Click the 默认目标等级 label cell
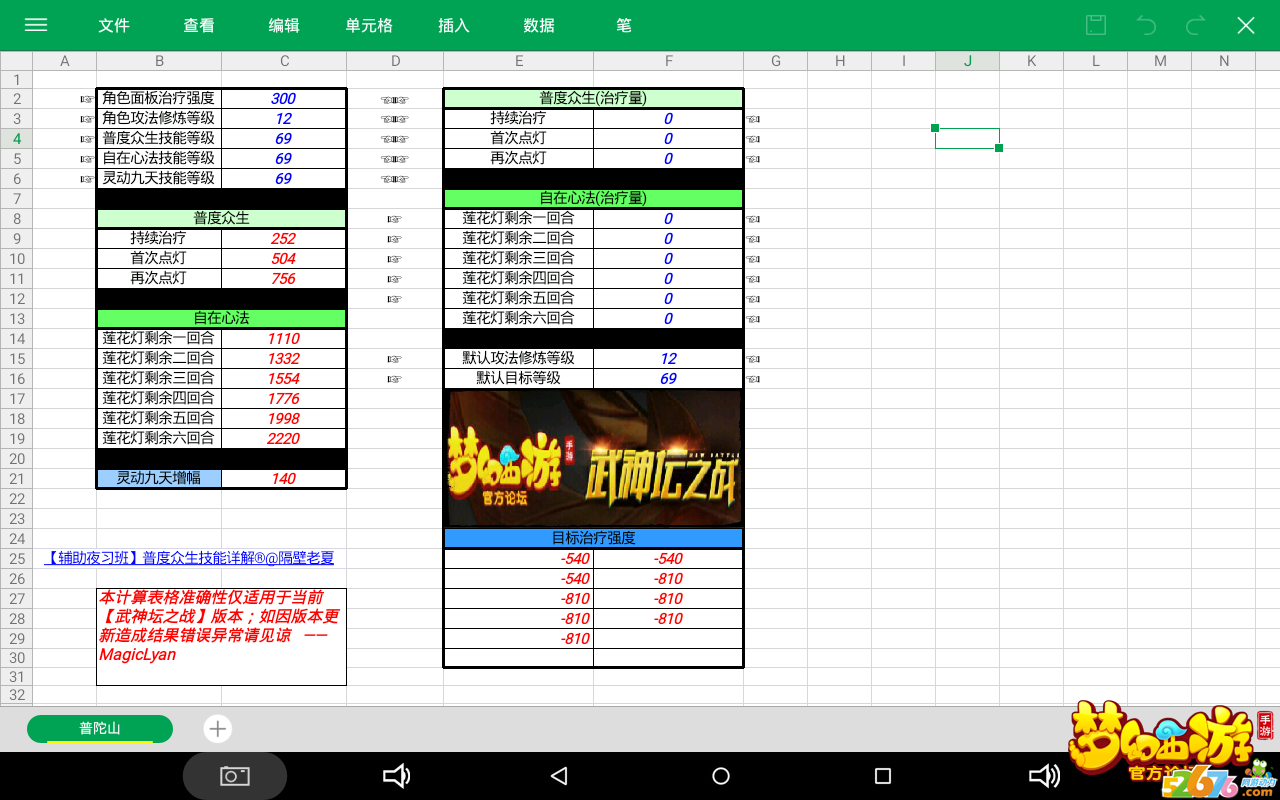This screenshot has height=800, width=1280. [x=519, y=378]
